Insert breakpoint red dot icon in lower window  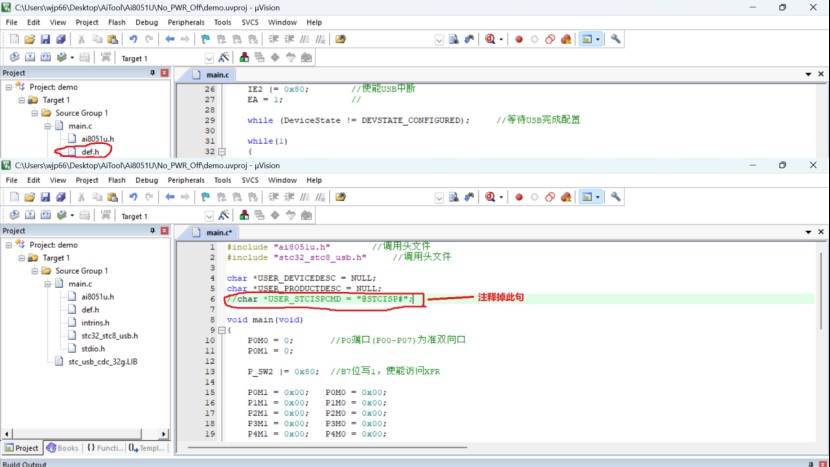519,197
